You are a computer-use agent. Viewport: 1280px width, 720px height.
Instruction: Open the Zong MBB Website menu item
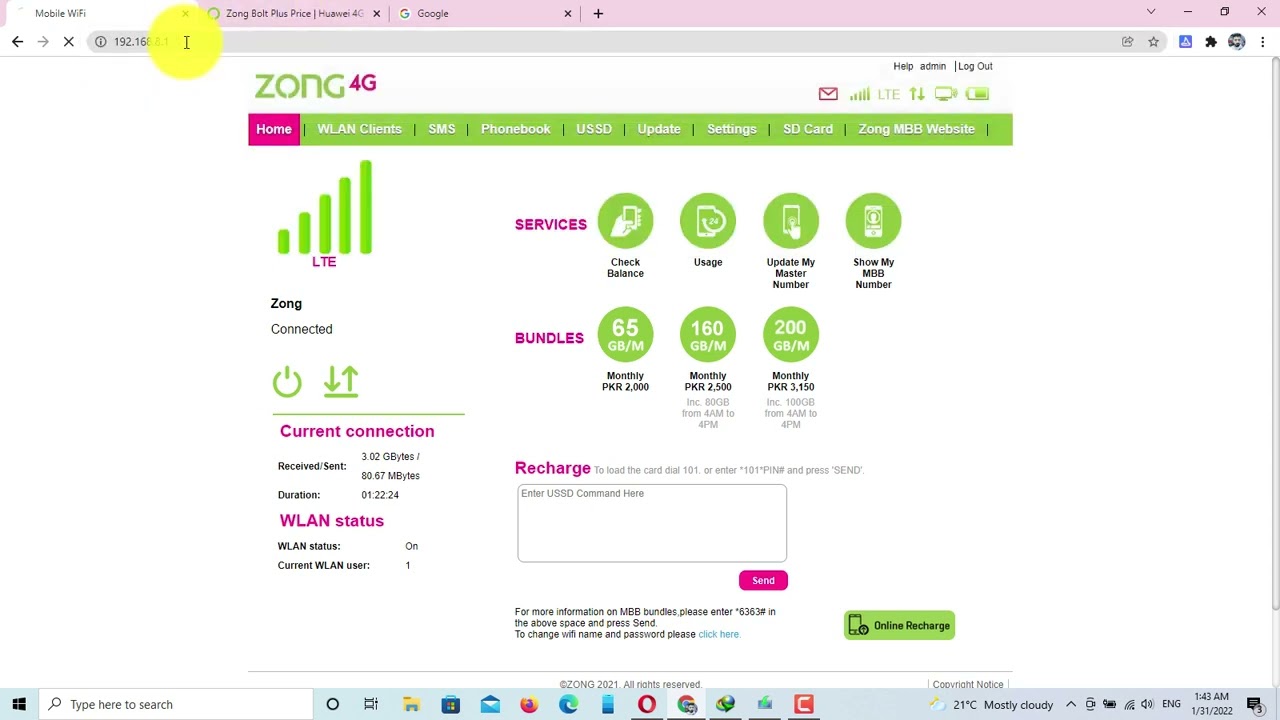point(917,129)
